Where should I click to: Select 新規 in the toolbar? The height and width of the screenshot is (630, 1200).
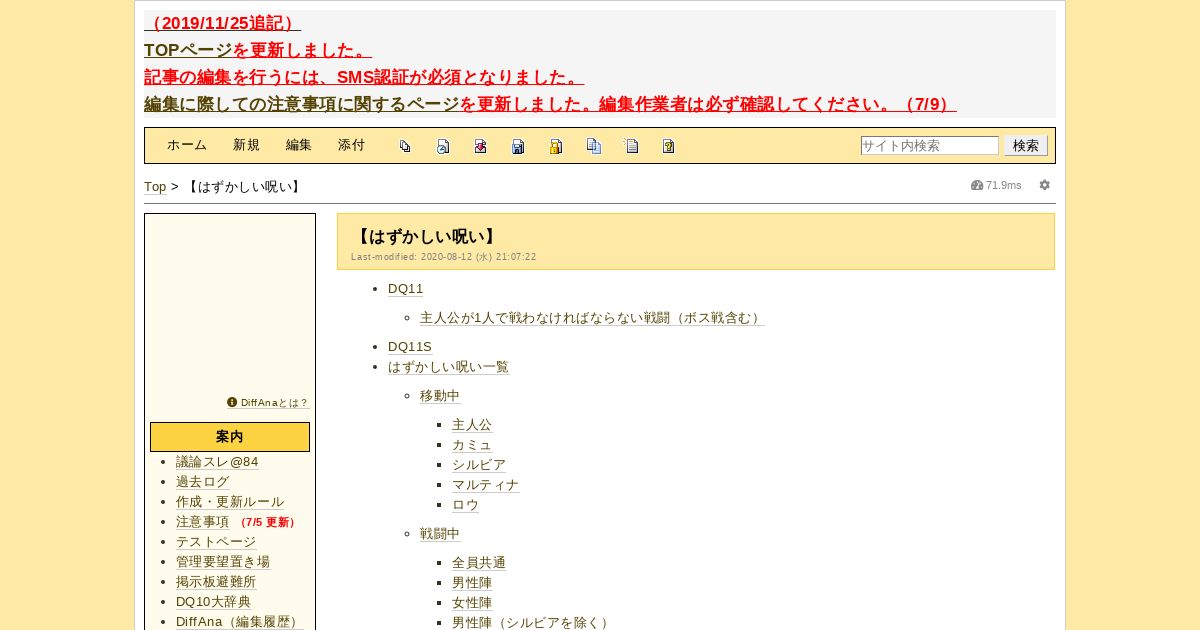coord(246,145)
